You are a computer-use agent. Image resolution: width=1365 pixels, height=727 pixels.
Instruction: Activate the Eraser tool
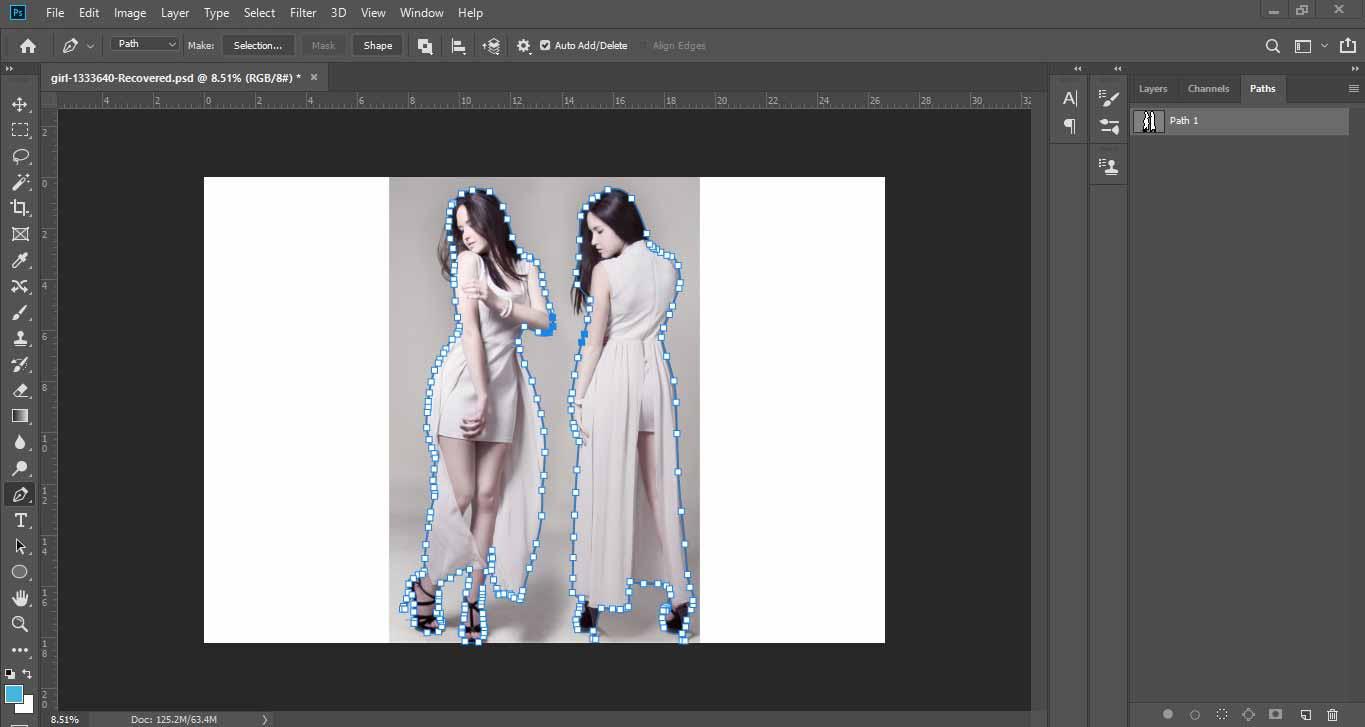click(20, 390)
